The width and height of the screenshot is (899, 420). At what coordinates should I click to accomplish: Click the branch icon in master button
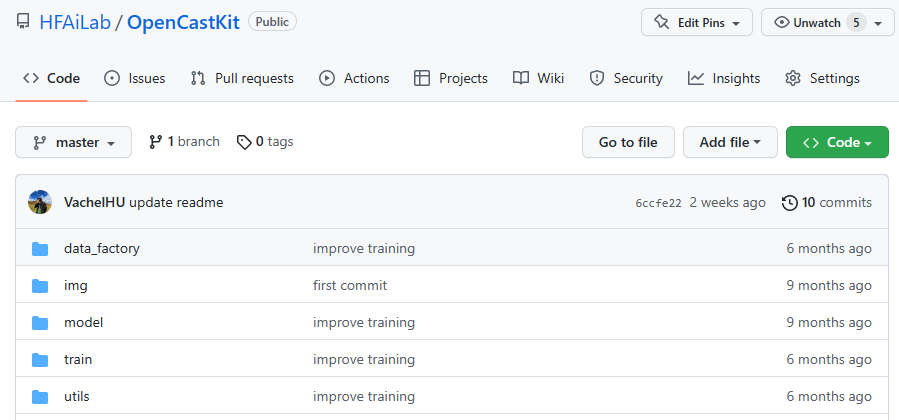point(40,142)
